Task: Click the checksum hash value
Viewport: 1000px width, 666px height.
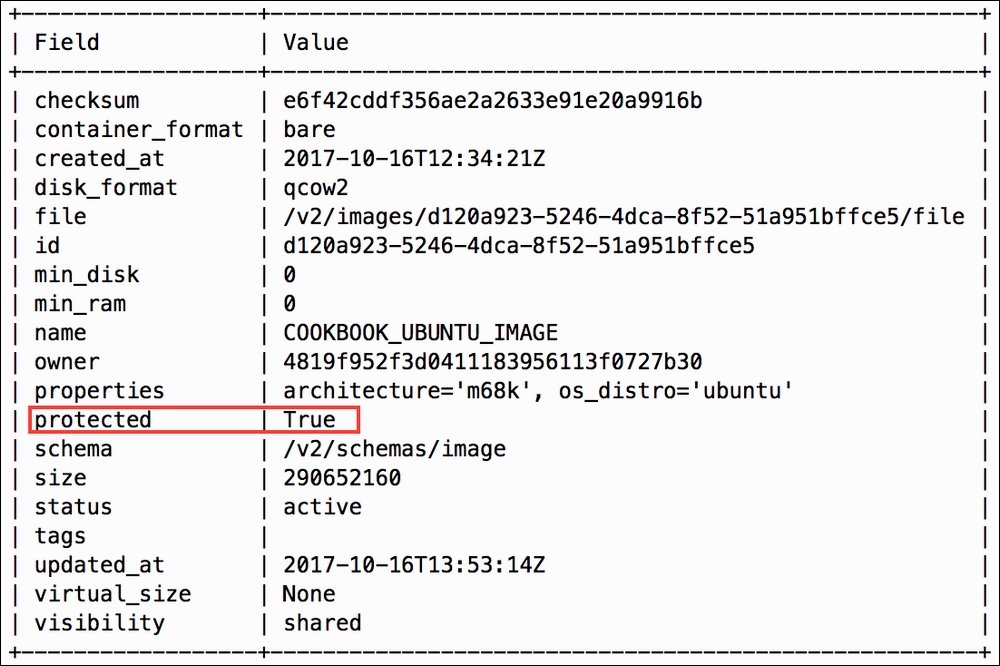Action: pyautogui.click(x=492, y=101)
